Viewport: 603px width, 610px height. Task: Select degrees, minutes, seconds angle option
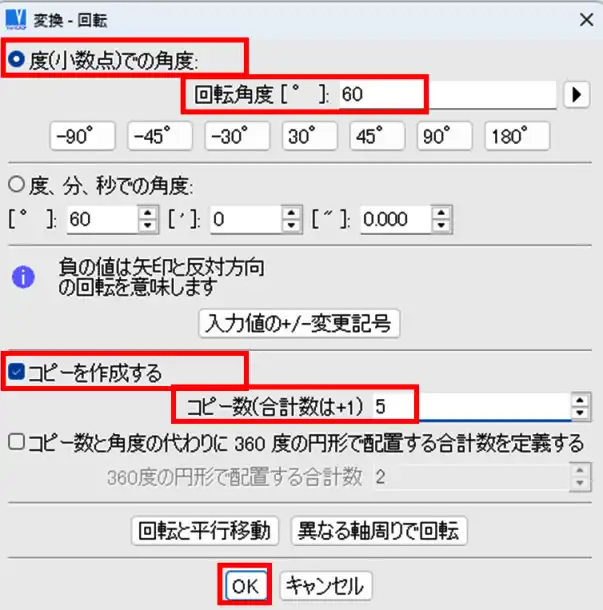click(x=16, y=184)
